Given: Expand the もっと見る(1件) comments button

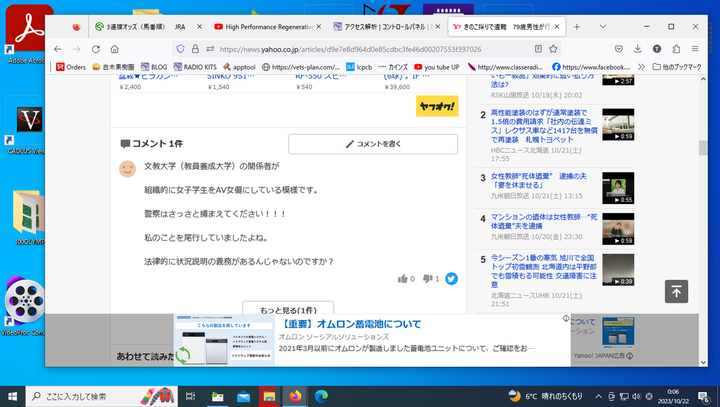Looking at the screenshot, I should 288,310.
